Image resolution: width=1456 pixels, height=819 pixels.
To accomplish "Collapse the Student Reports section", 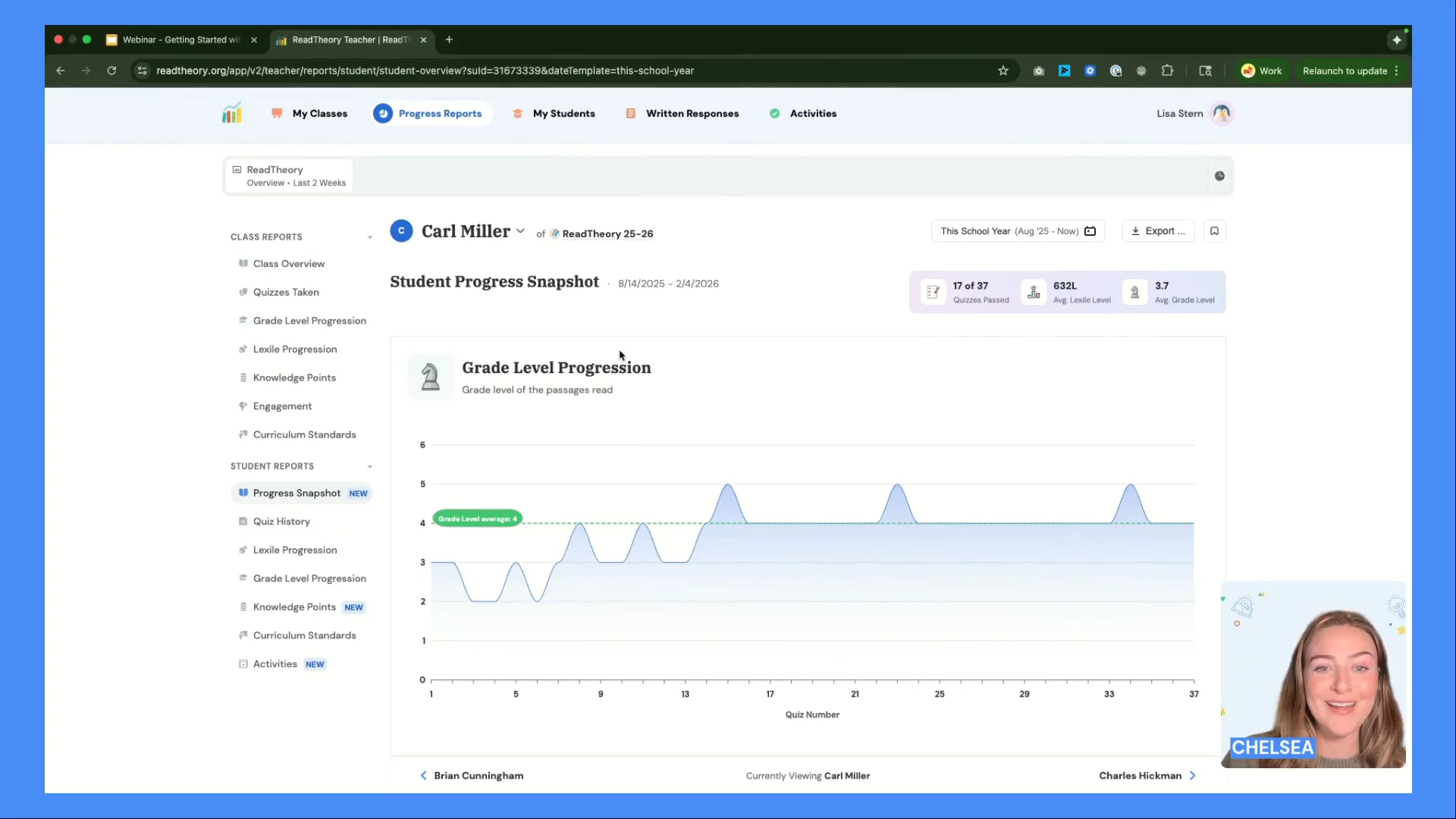I will pyautogui.click(x=370, y=466).
